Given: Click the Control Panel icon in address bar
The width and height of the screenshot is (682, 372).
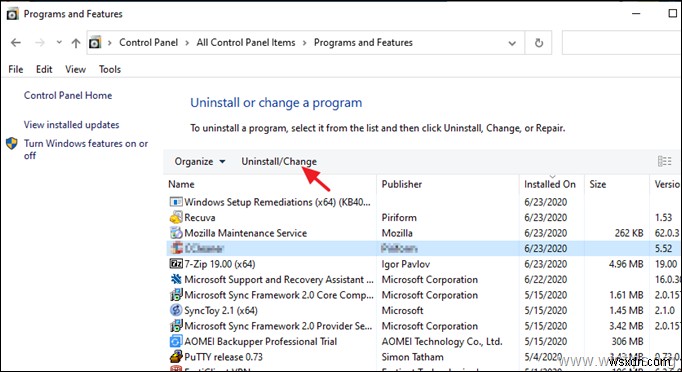Looking at the screenshot, I should click(x=95, y=43).
